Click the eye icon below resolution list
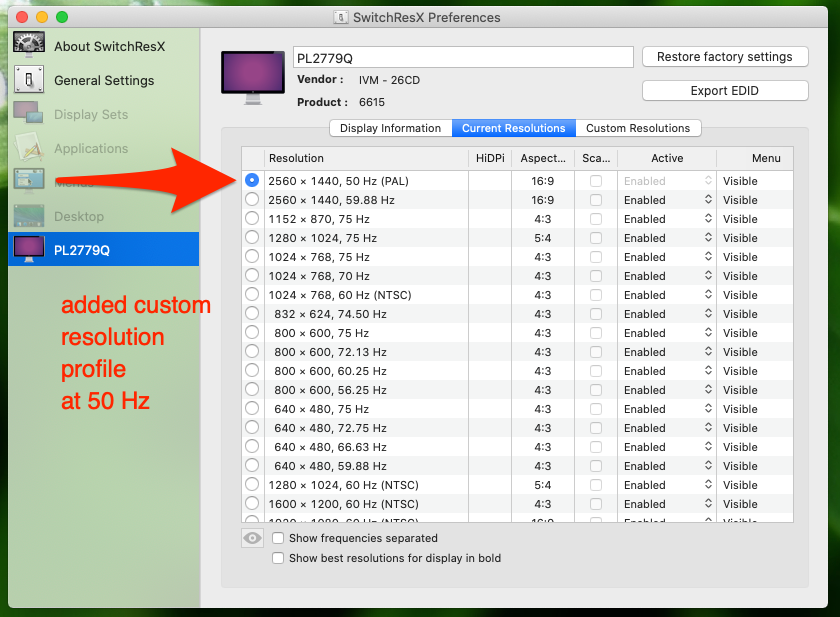 click(x=252, y=538)
